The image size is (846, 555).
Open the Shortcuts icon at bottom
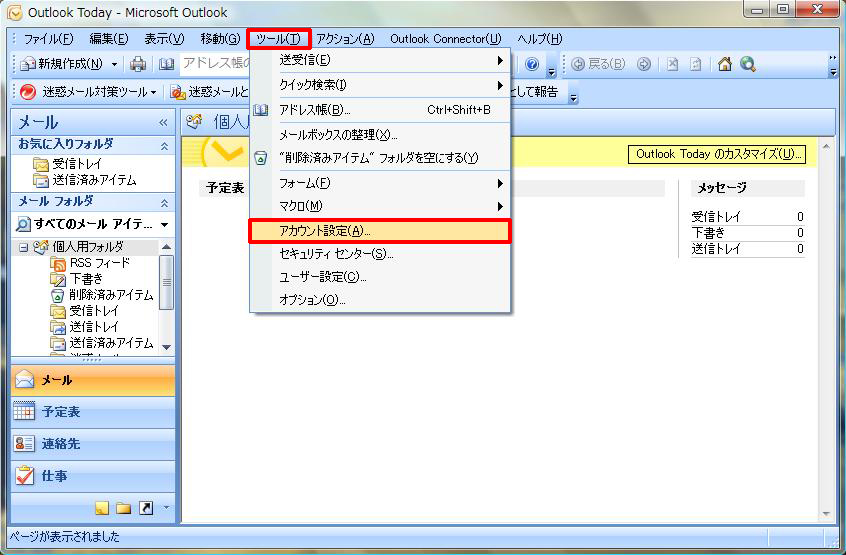(x=146, y=508)
